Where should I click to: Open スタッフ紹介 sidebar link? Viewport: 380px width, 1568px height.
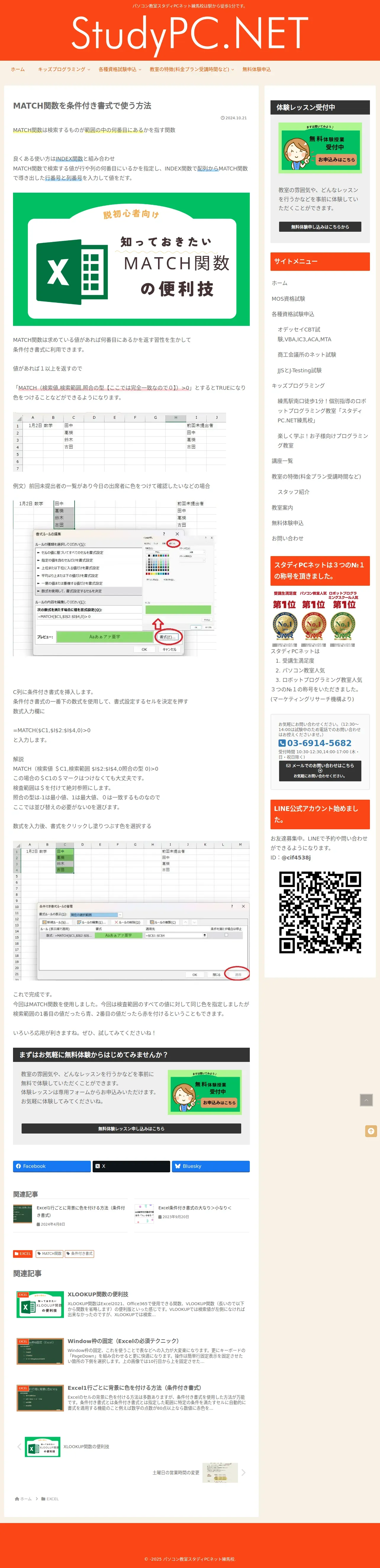294,492
